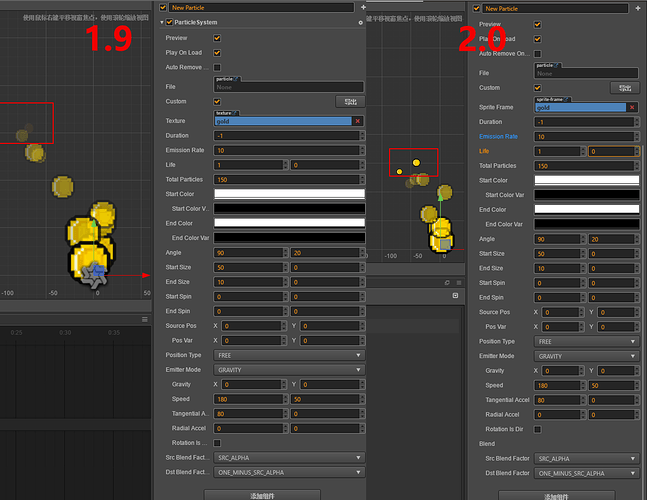647x500 pixels.
Task: Open the Dst Blend Factor dropdown in 1.9
Action: (x=289, y=472)
